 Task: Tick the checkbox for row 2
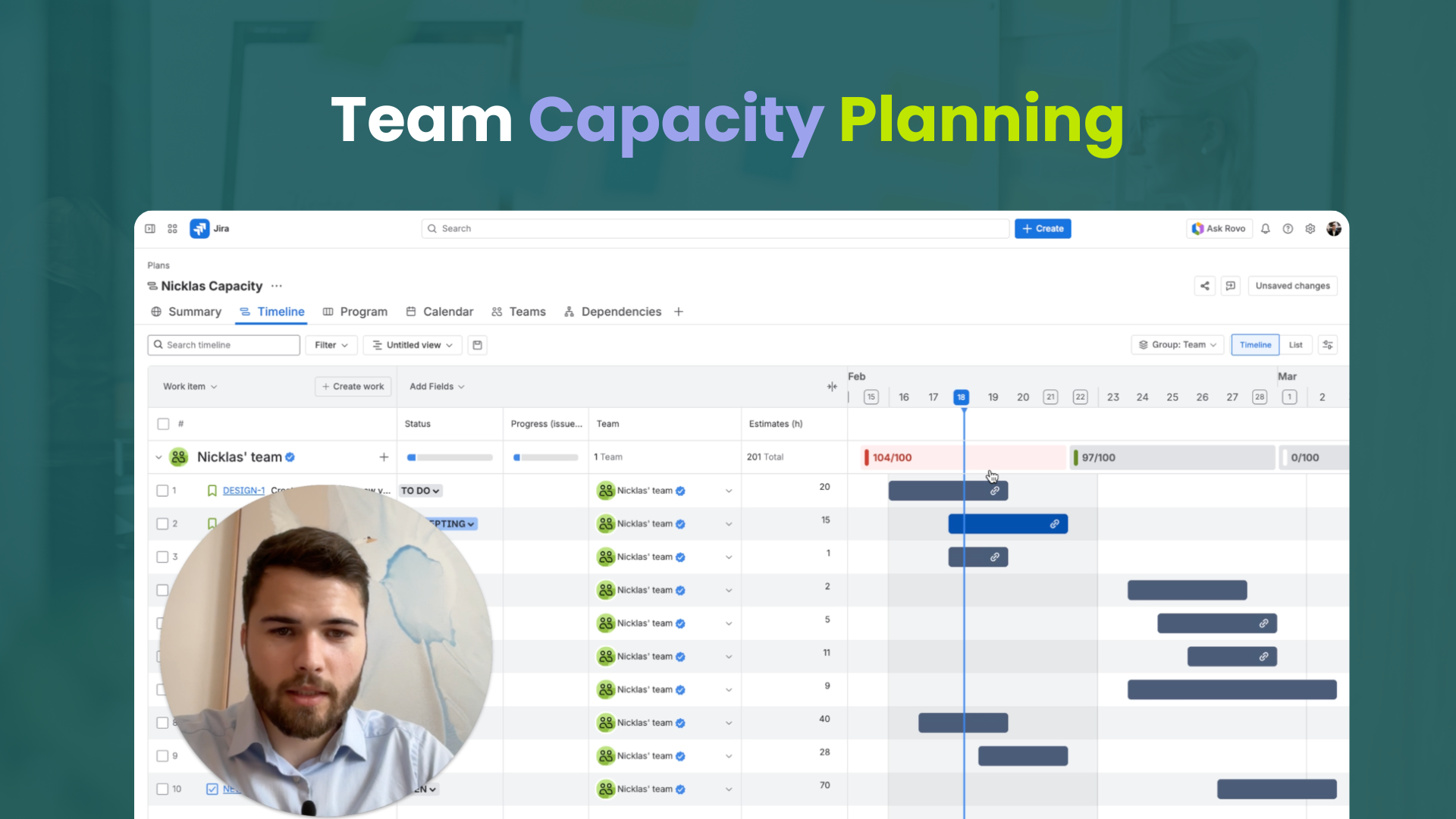click(162, 524)
